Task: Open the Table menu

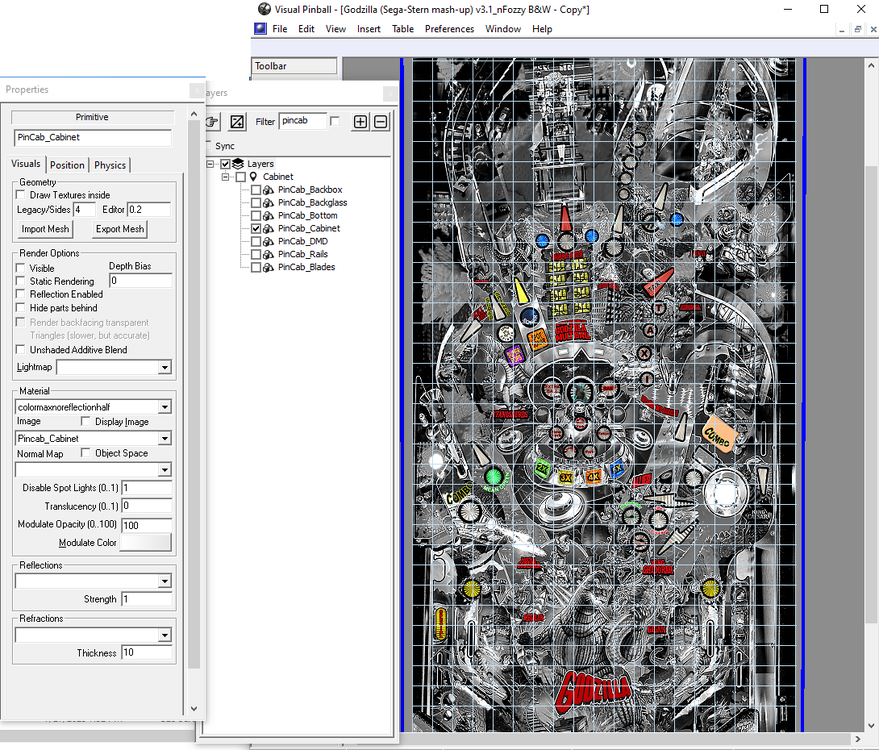Action: [x=403, y=29]
